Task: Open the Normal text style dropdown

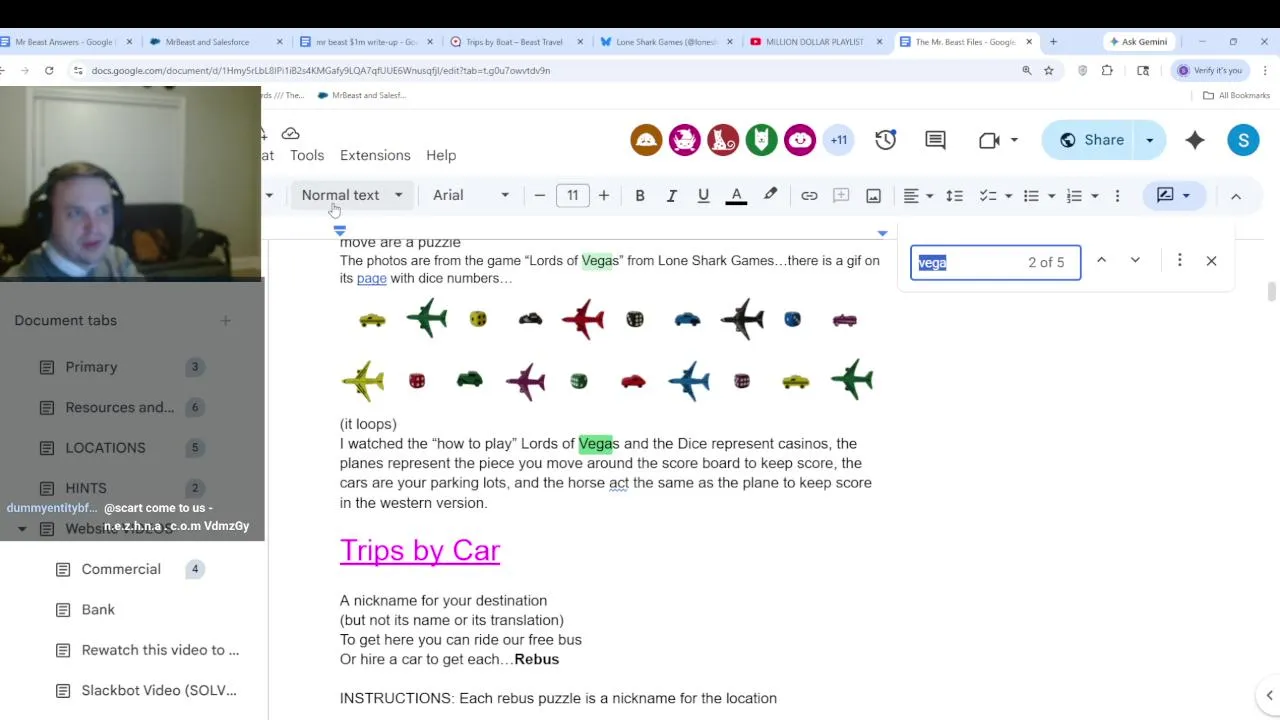Action: (x=352, y=196)
